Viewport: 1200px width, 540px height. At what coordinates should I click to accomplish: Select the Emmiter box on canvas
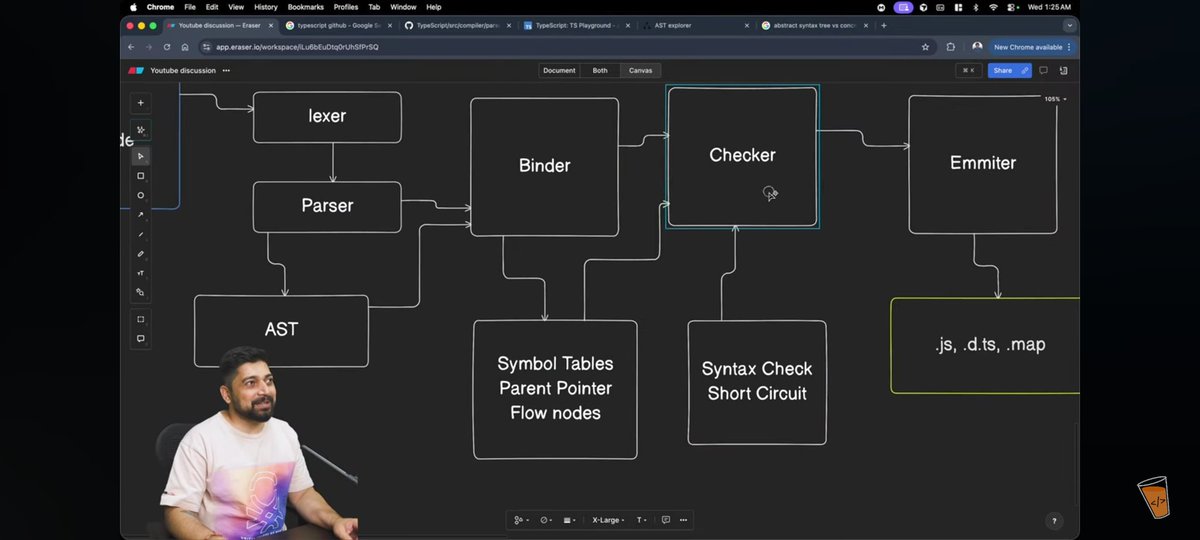[982, 165]
